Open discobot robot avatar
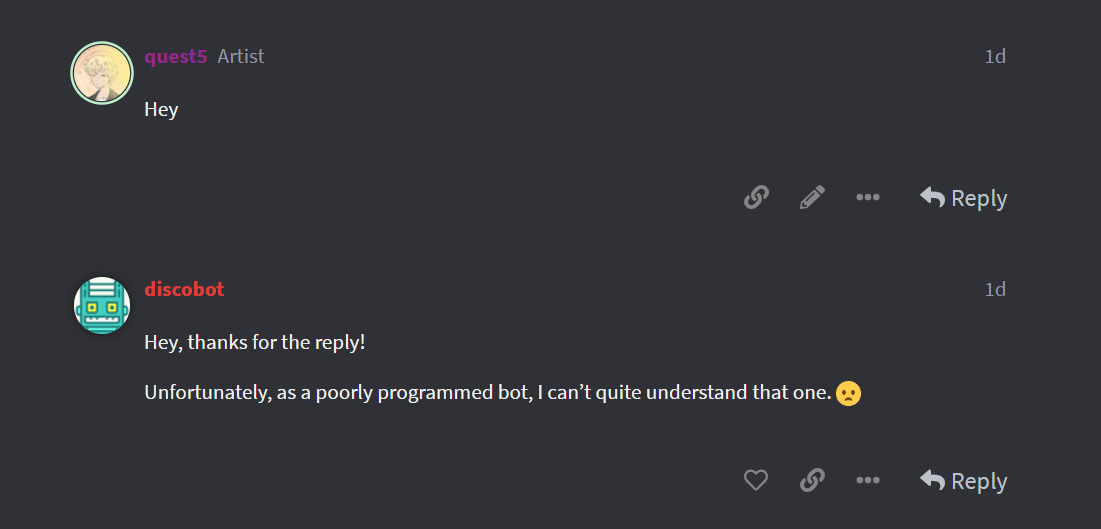 point(102,306)
